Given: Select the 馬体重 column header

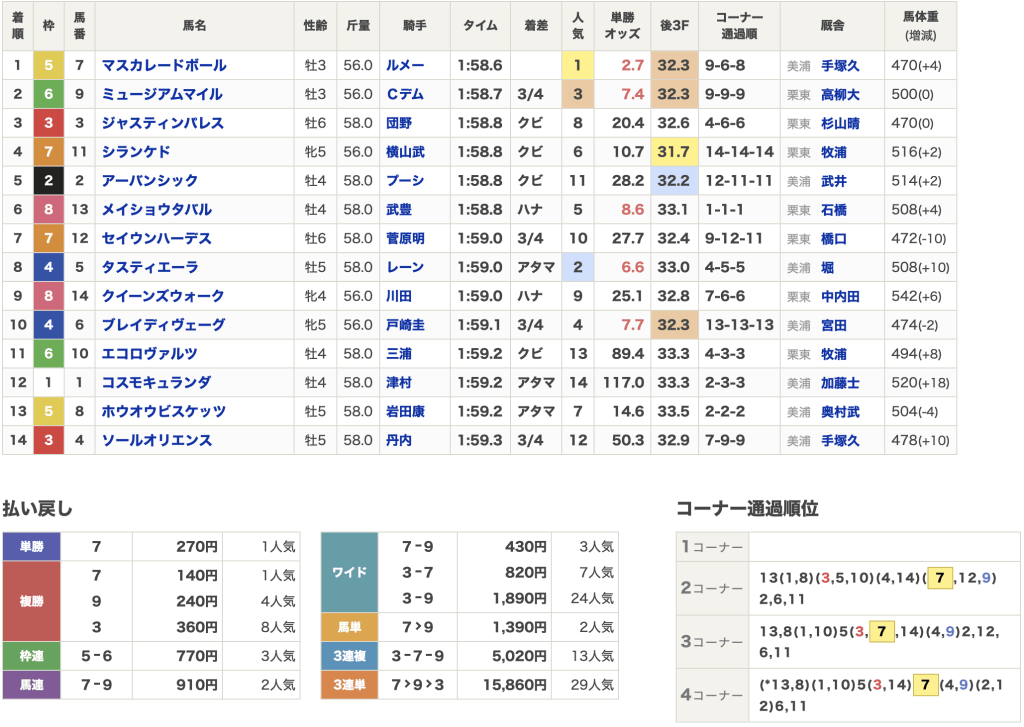Looking at the screenshot, I should point(921,25).
